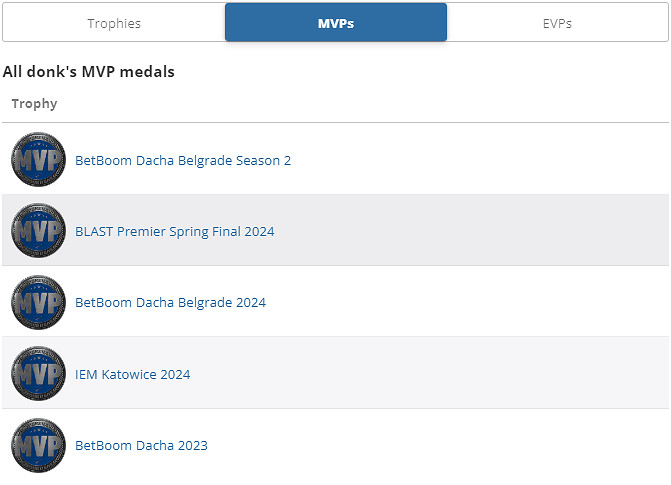Select the MVPs tab

[336, 23]
